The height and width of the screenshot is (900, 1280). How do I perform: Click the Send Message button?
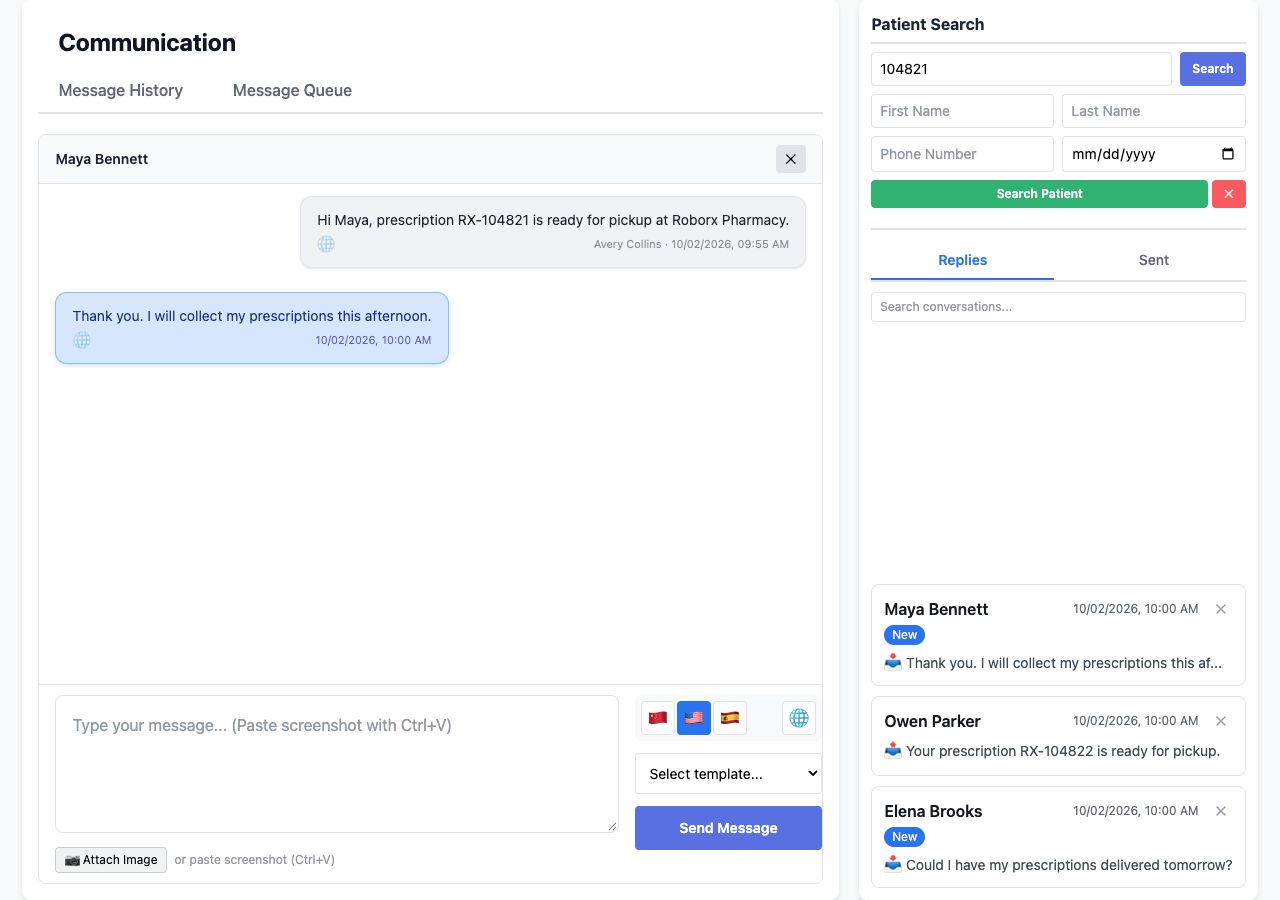728,828
